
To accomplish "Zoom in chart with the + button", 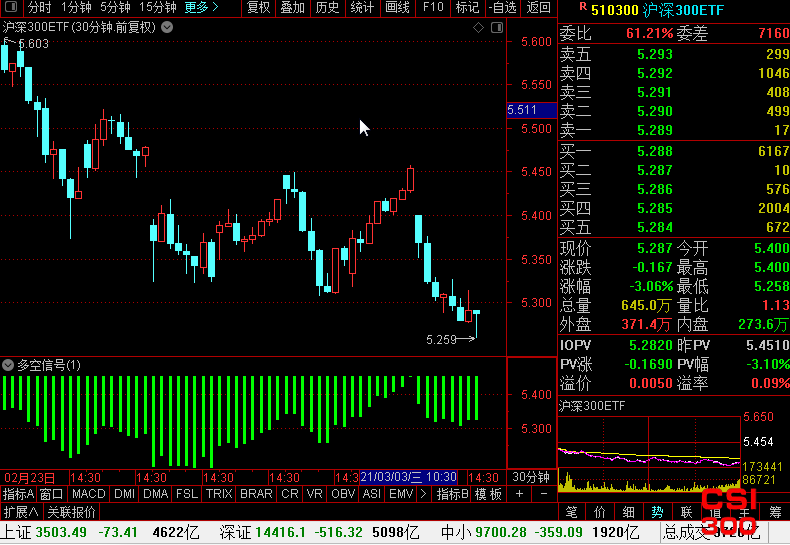I will [519, 494].
